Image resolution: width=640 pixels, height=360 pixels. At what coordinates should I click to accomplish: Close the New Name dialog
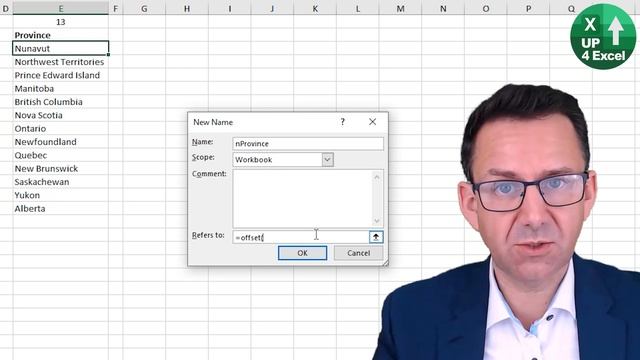[372, 122]
